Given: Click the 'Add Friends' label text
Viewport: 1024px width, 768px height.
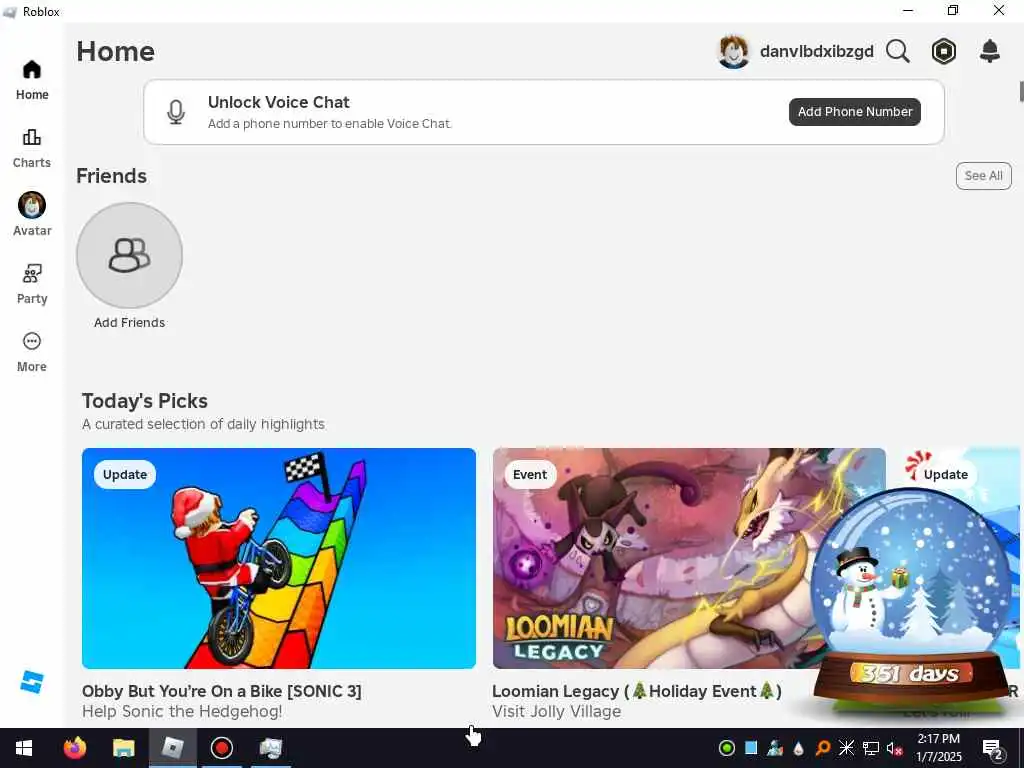Looking at the screenshot, I should click(x=129, y=323).
